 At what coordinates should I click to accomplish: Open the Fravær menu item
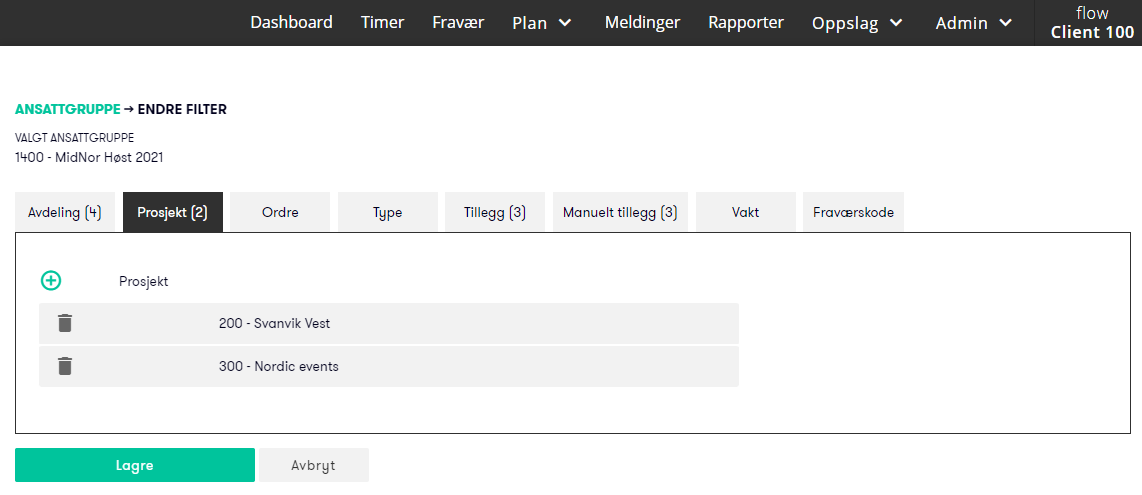[x=458, y=22]
